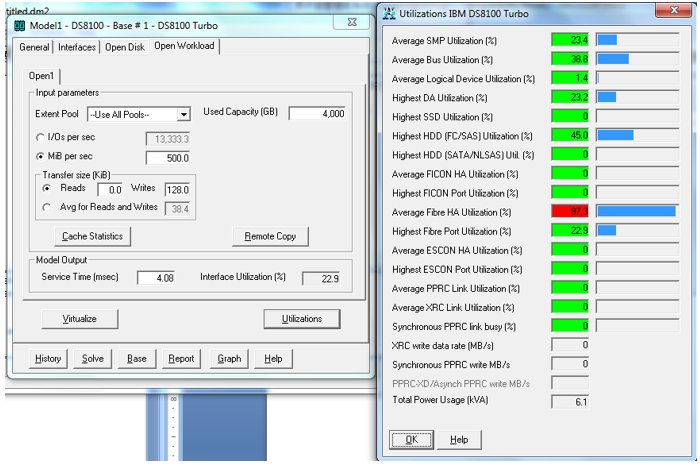Open Cache Statistics dialog

pos(92,236)
